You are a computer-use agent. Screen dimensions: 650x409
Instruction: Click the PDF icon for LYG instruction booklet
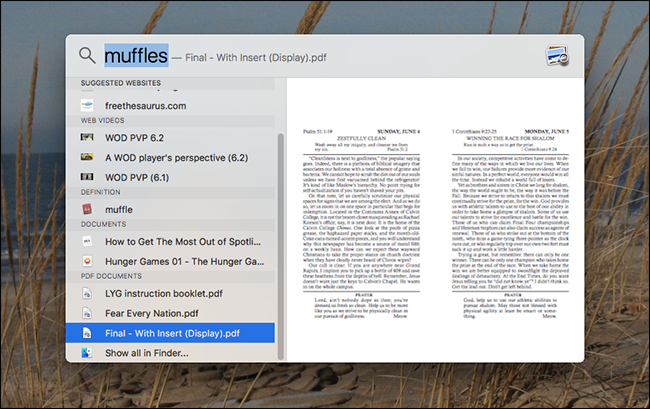pyautogui.click(x=87, y=293)
